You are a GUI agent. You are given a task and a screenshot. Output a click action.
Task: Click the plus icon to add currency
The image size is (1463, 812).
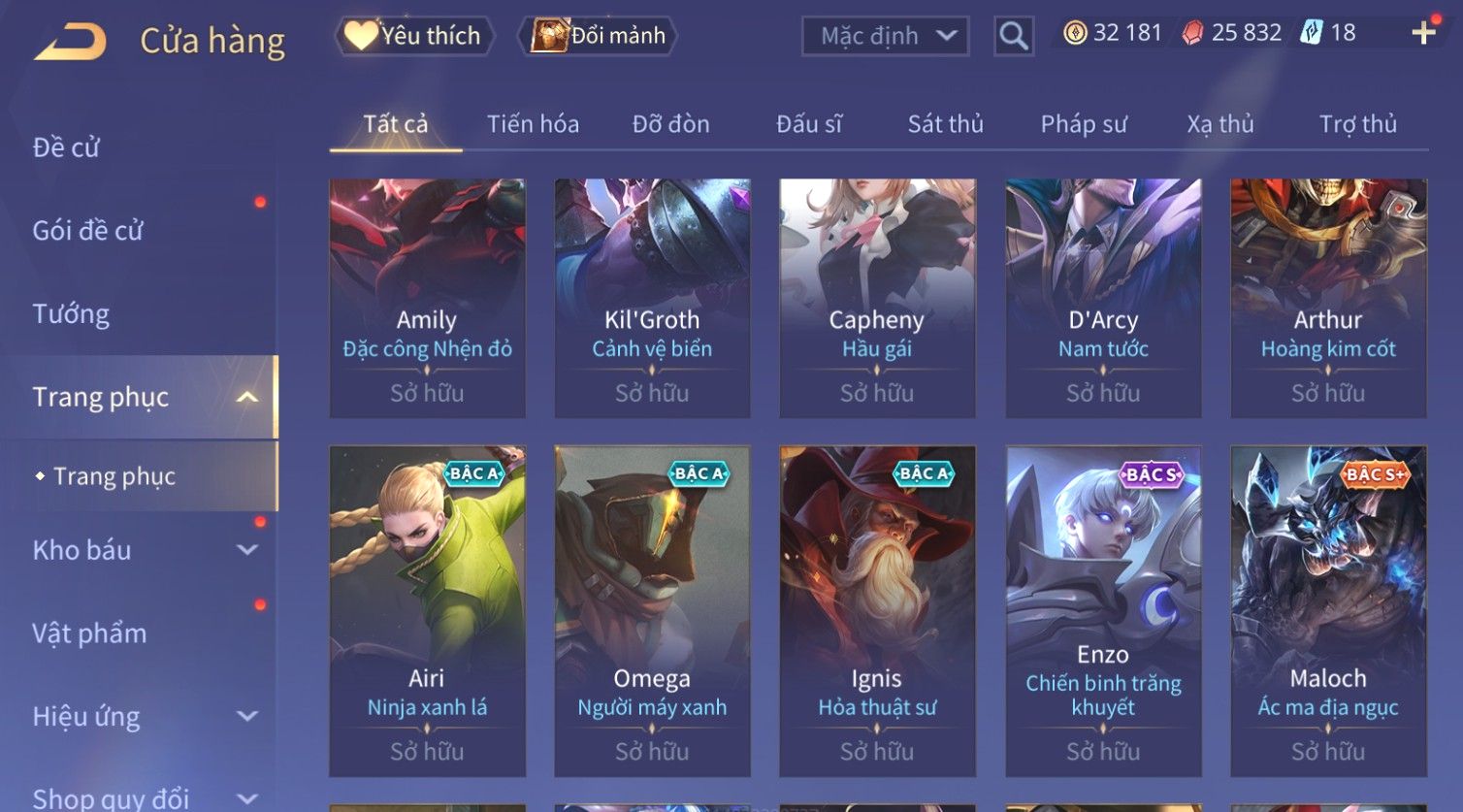coord(1423,33)
